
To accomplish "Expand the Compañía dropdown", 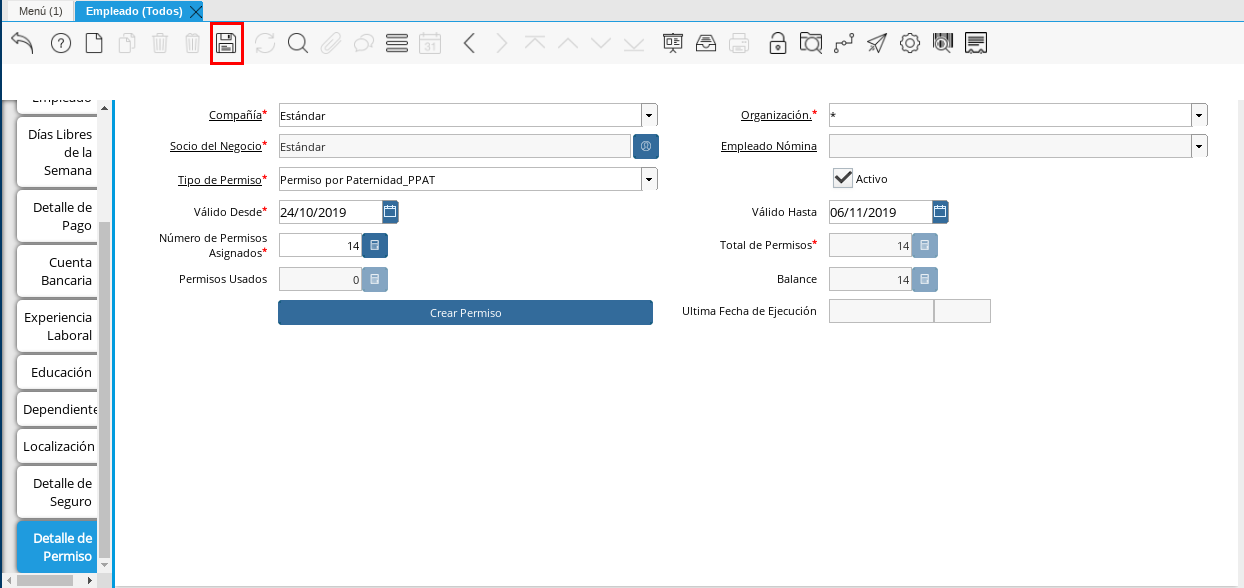I will [x=649, y=115].
